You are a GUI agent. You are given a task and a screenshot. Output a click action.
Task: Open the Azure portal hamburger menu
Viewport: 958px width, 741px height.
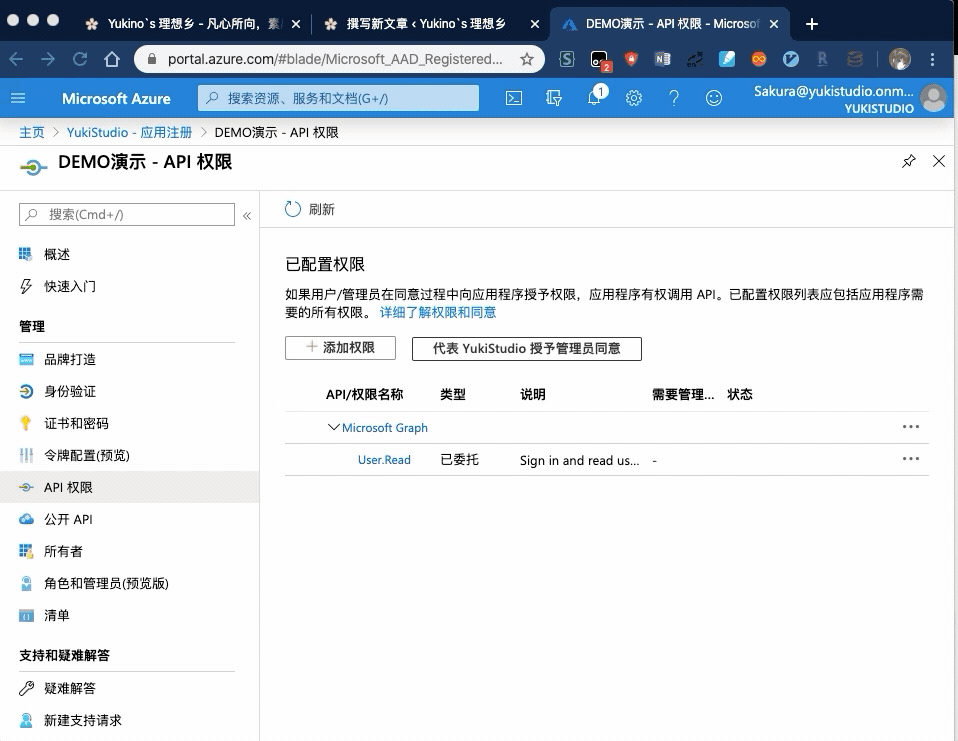18,98
